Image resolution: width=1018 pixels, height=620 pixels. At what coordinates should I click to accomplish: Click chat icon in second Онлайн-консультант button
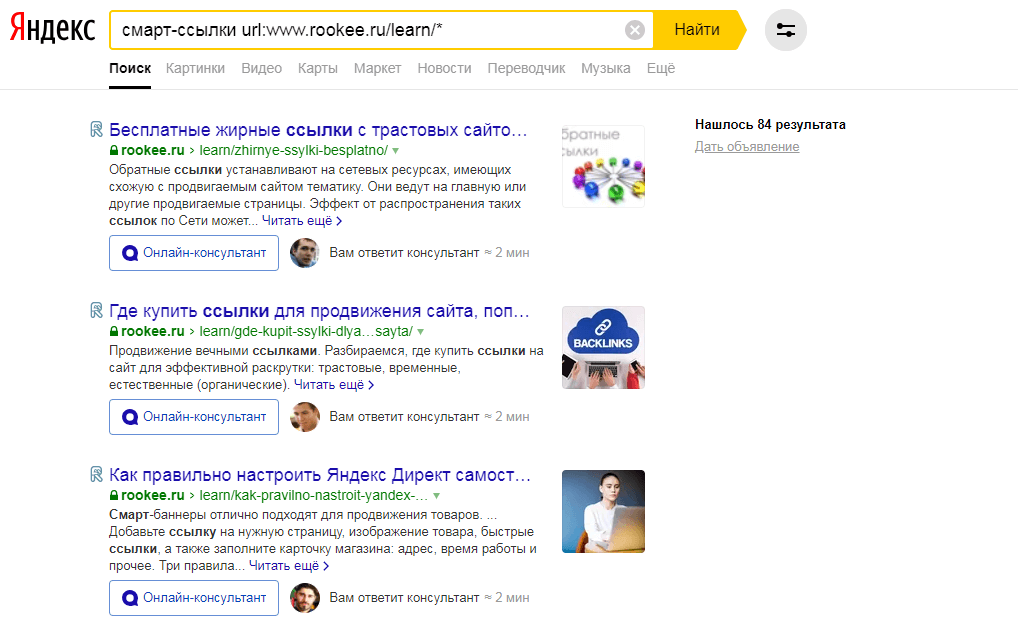coord(130,417)
